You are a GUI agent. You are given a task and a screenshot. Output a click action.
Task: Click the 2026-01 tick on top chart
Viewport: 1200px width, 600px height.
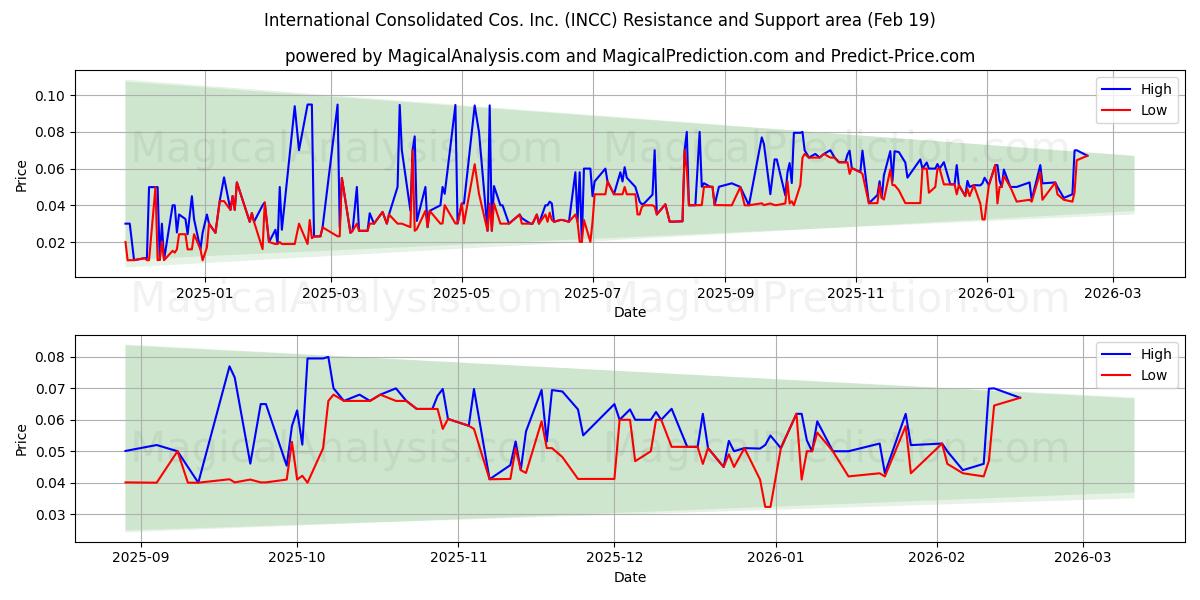[987, 293]
